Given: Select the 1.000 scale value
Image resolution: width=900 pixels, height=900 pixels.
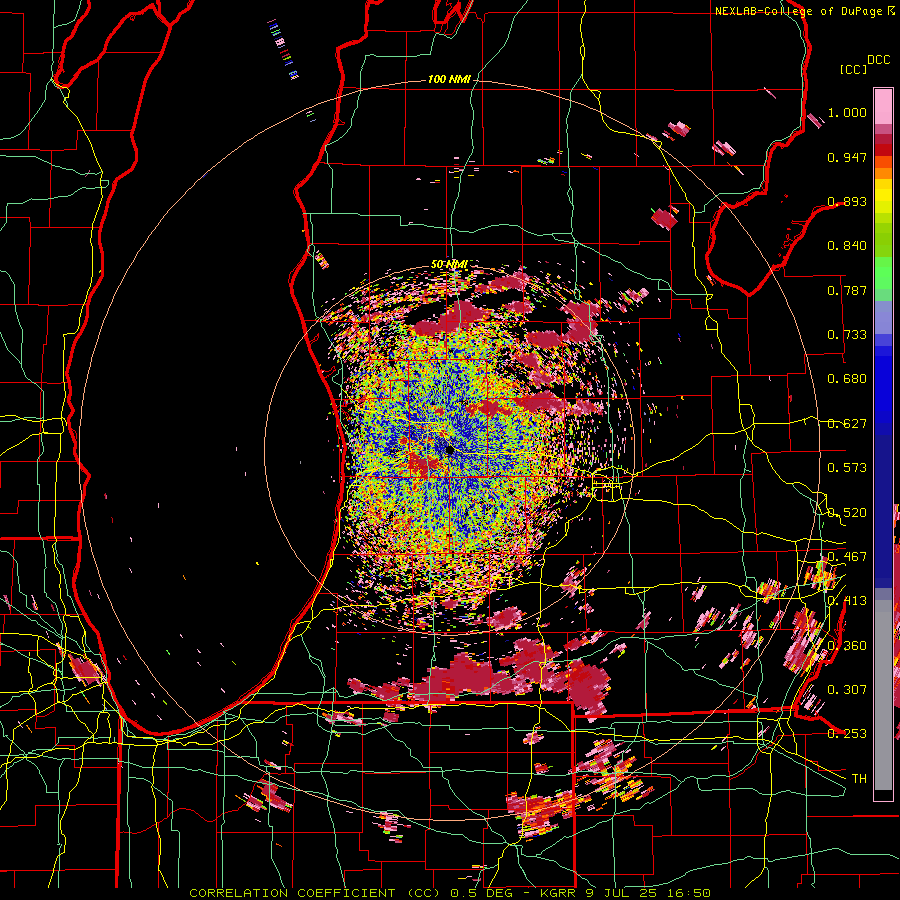Looking at the screenshot, I should (x=847, y=112).
